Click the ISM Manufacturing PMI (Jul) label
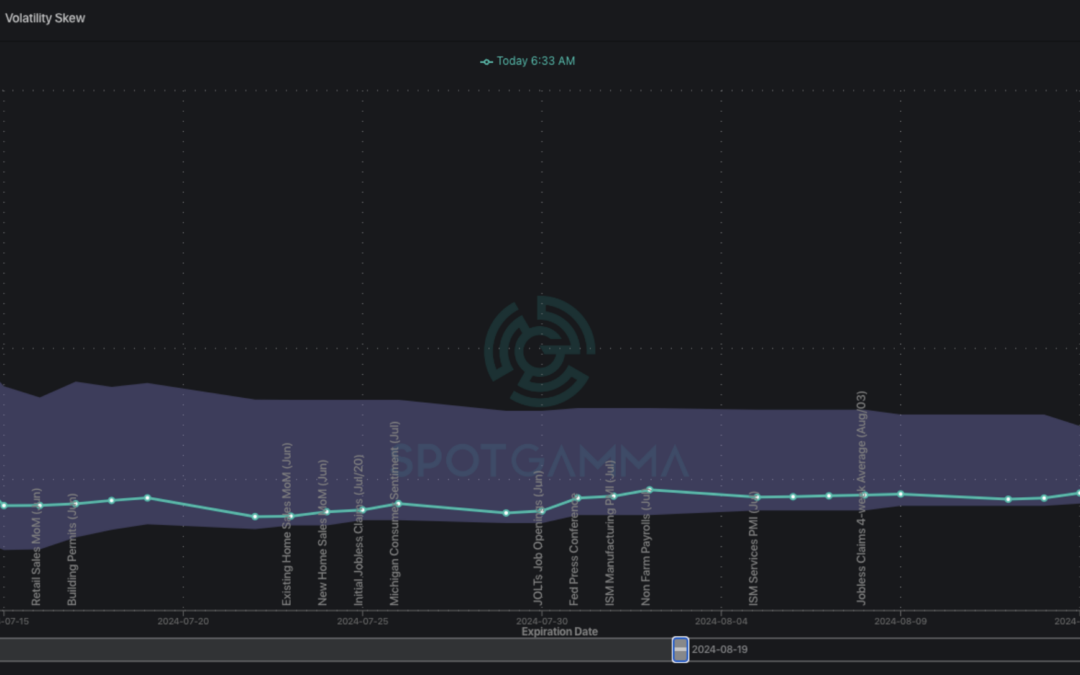Viewport: 1080px width, 675px height. tap(610, 533)
